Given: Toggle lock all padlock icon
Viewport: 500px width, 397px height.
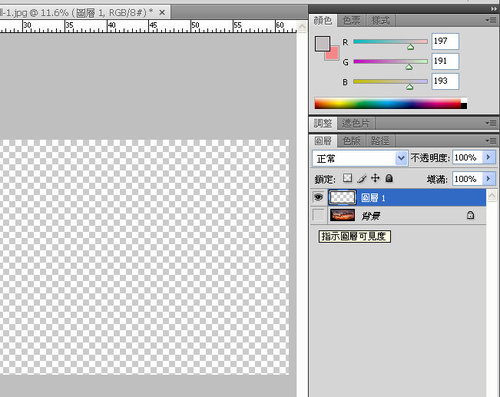Looking at the screenshot, I should (389, 178).
